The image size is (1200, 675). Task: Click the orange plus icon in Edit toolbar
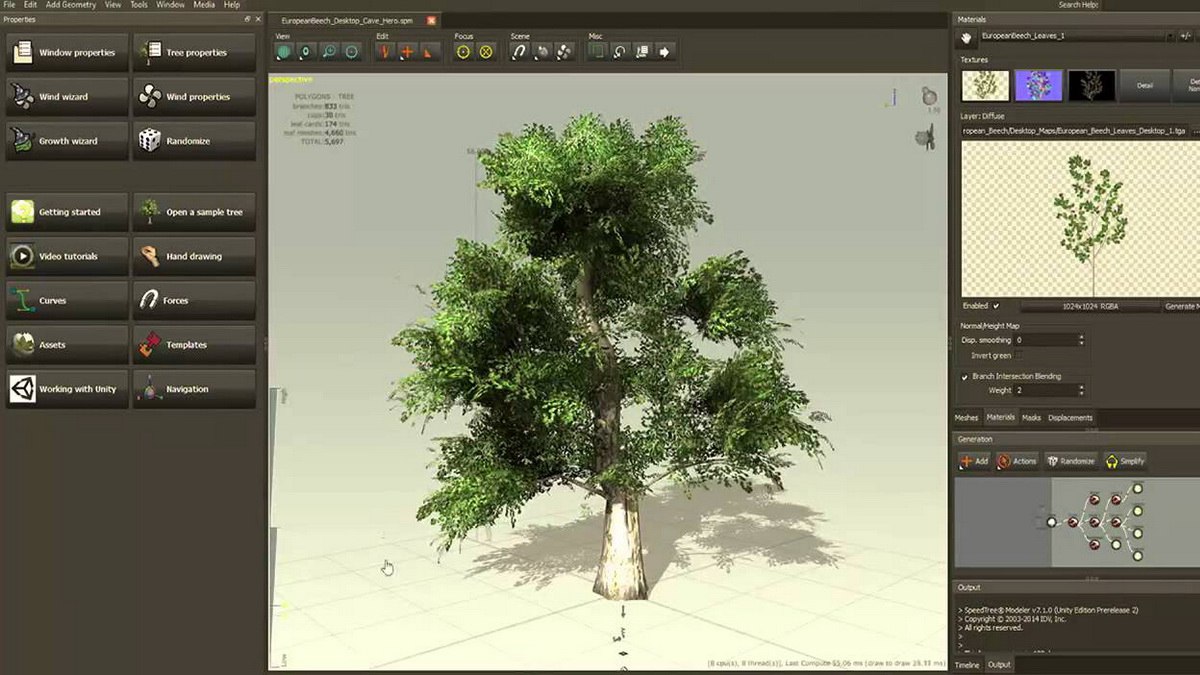coord(407,52)
